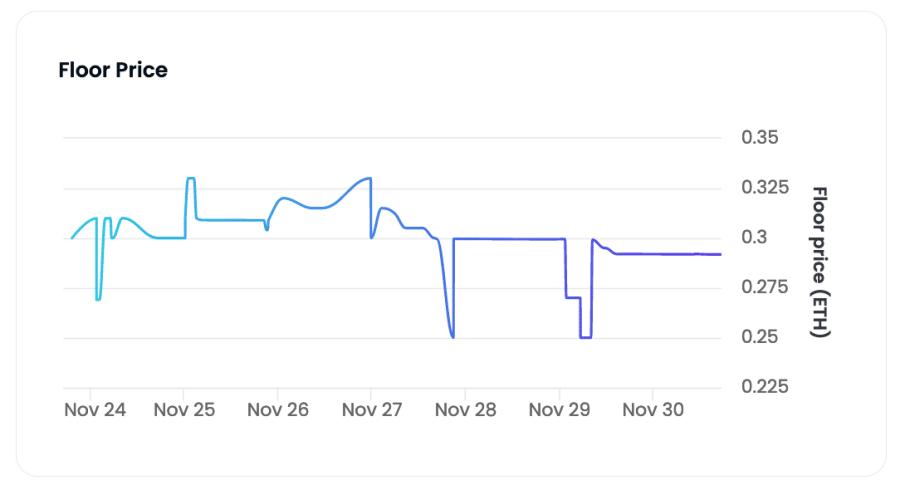
Task: Click the Nov 29 date label
Action: pyautogui.click(x=559, y=410)
